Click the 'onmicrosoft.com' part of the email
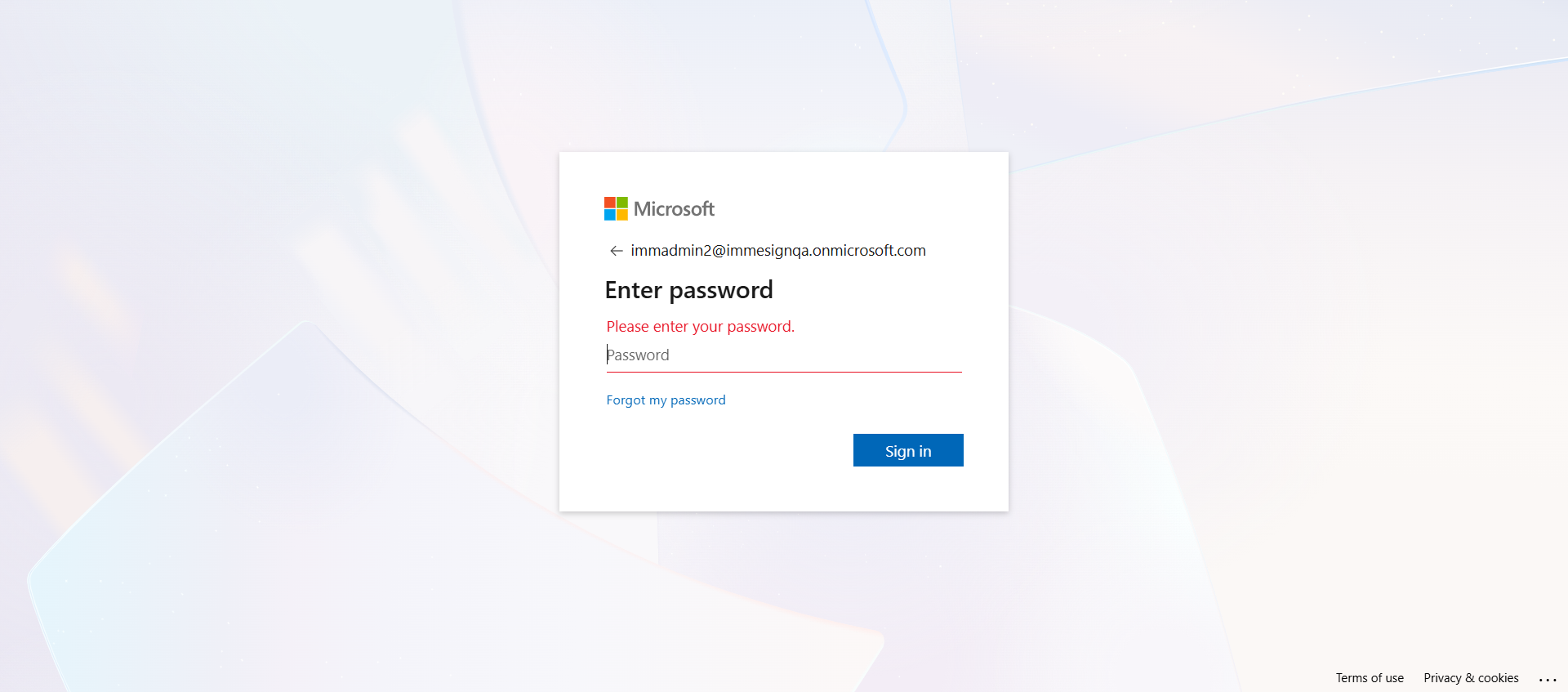The height and width of the screenshot is (692, 1568). pyautogui.click(x=869, y=251)
